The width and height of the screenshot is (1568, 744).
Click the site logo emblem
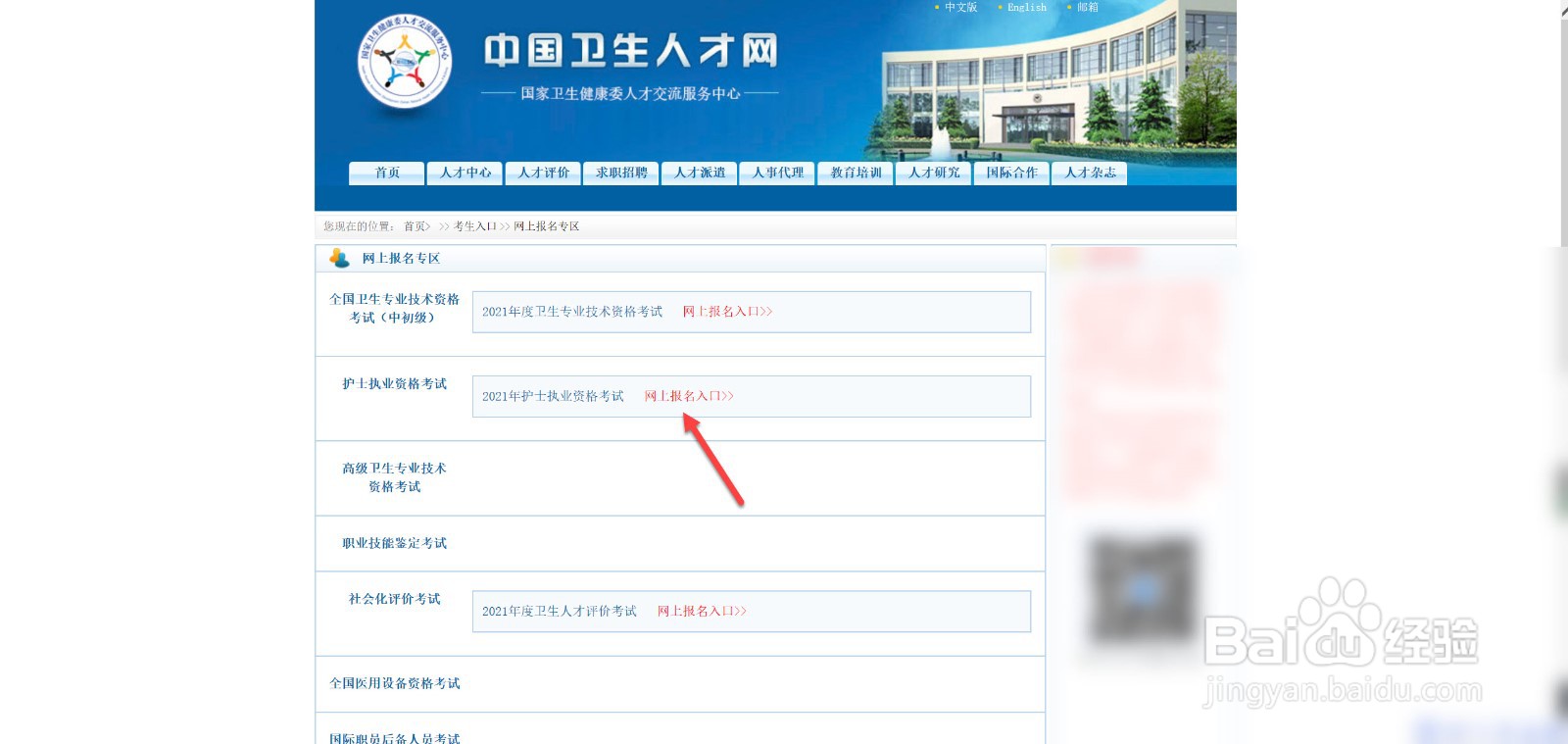point(404,61)
